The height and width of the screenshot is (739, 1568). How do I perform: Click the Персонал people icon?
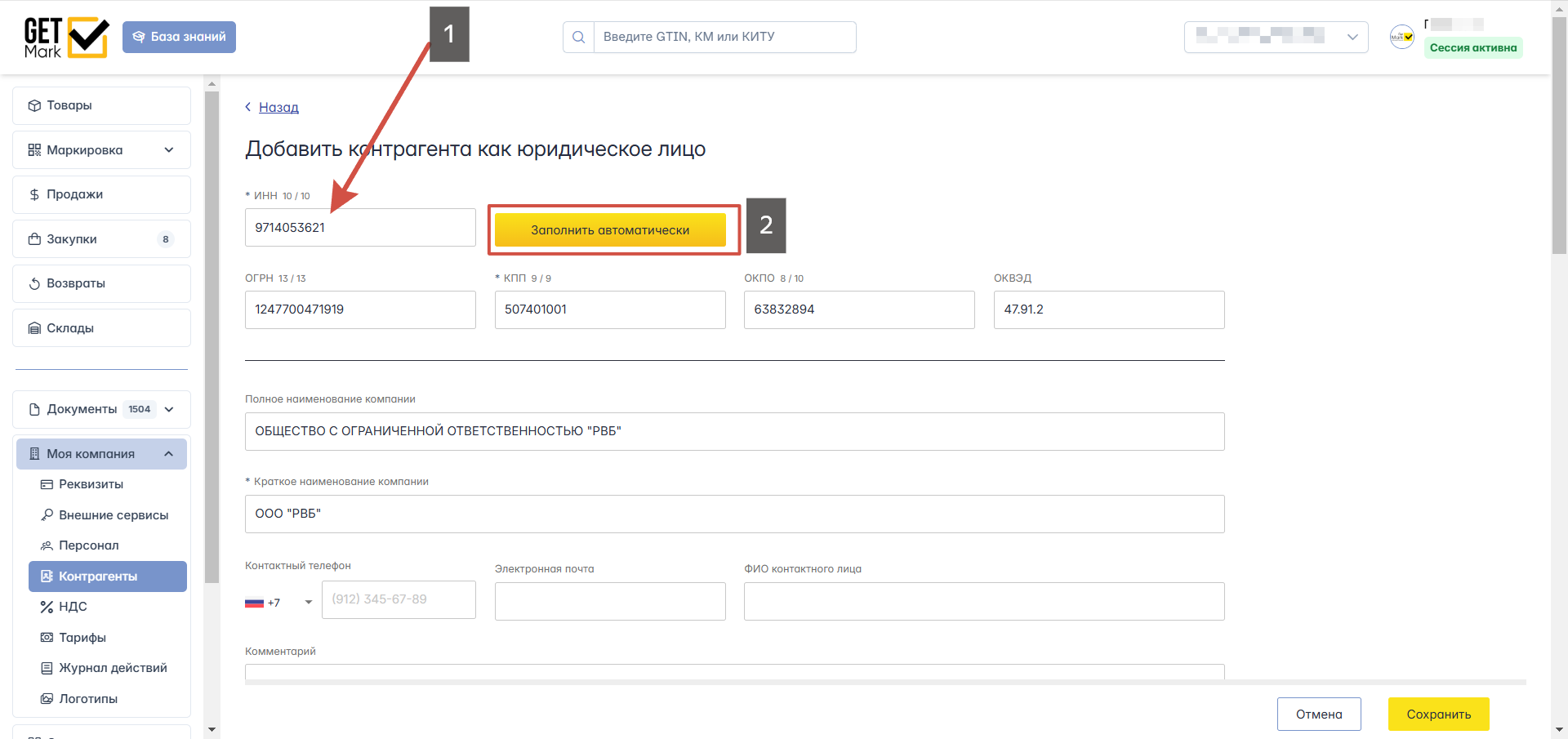point(47,545)
